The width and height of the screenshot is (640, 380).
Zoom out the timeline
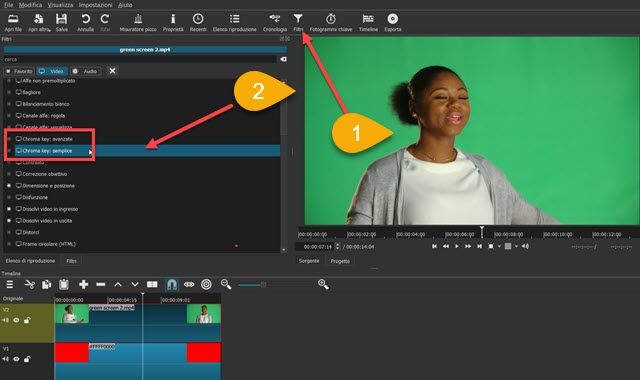(226, 284)
